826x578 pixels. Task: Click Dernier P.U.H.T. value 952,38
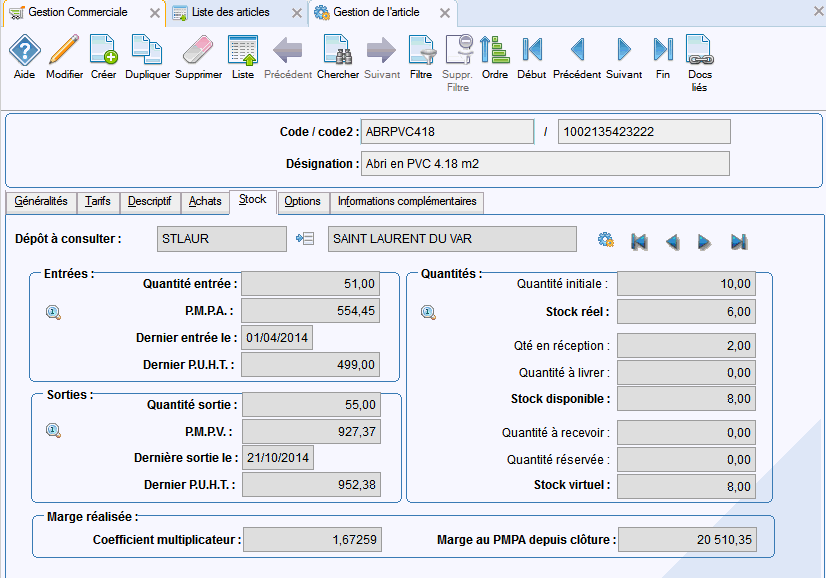[311, 485]
